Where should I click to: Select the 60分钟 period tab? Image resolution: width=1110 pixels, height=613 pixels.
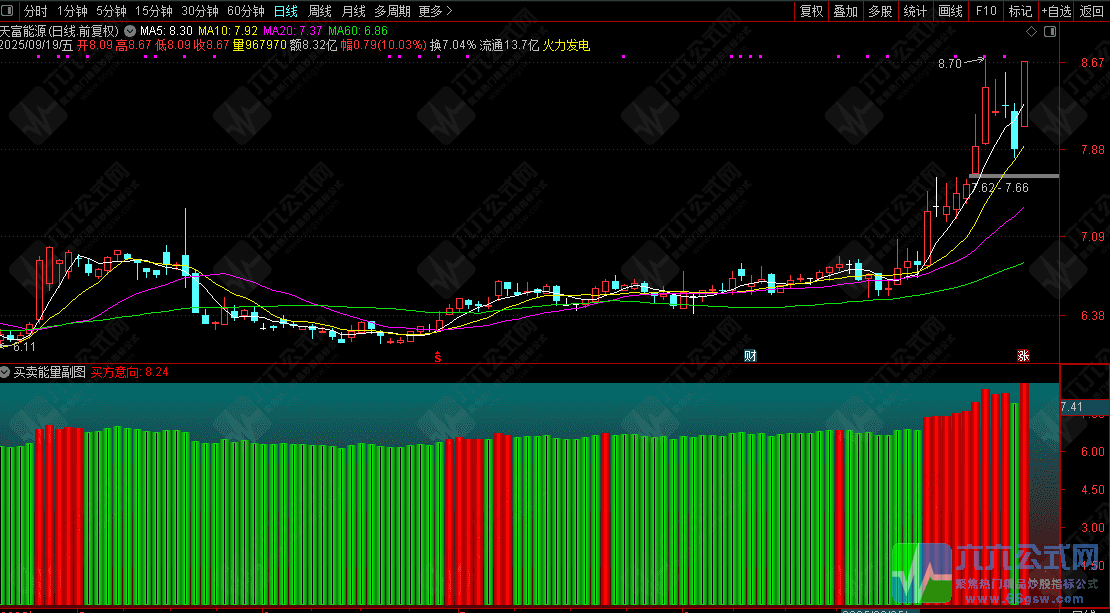[x=246, y=11]
